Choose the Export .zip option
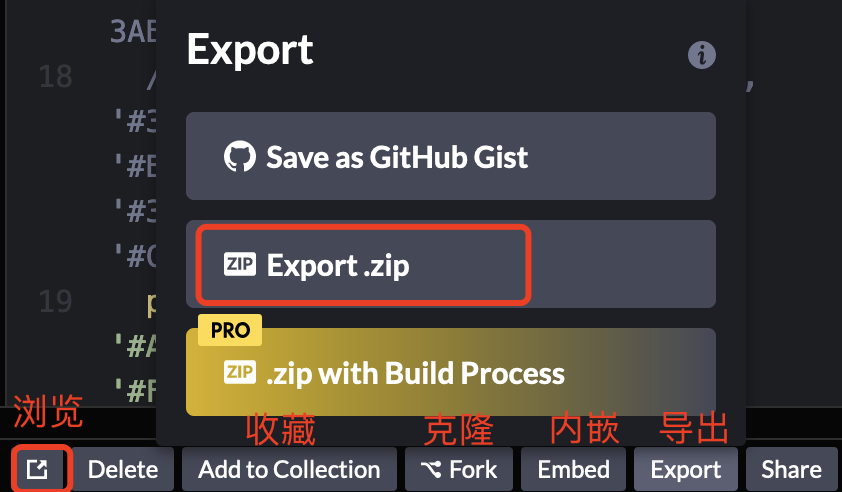The width and height of the screenshot is (842, 492). 451,264
